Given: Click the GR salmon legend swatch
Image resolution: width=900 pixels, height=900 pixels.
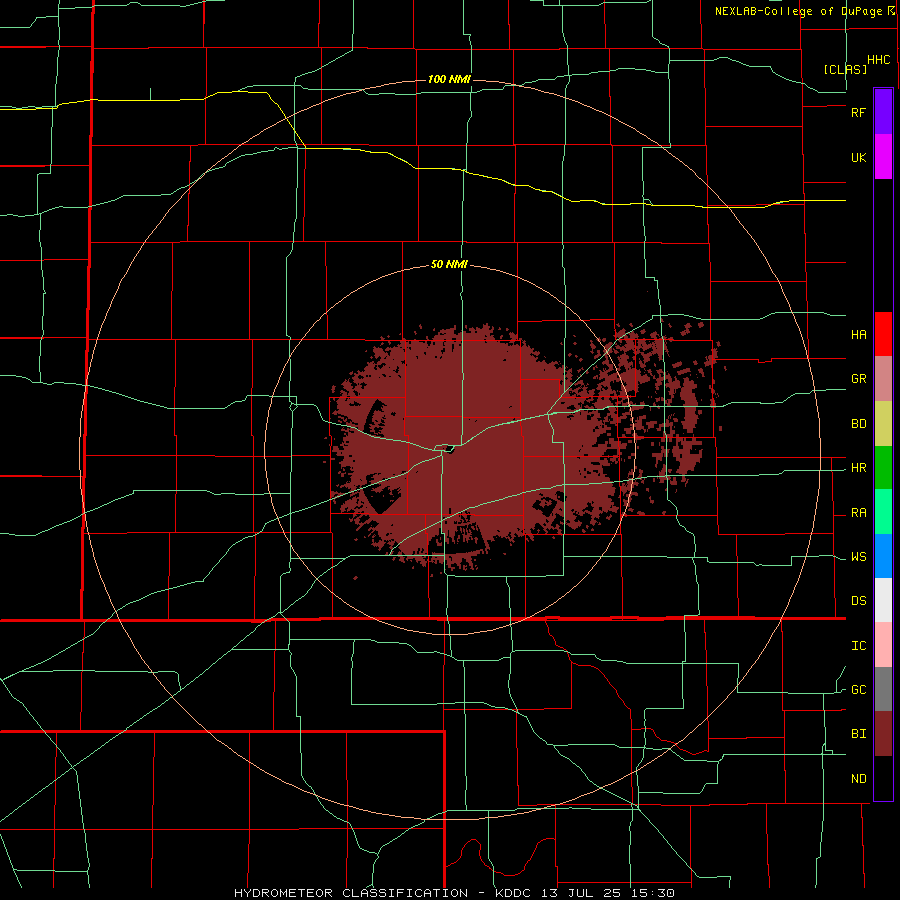Looking at the screenshot, I should pos(883,379).
